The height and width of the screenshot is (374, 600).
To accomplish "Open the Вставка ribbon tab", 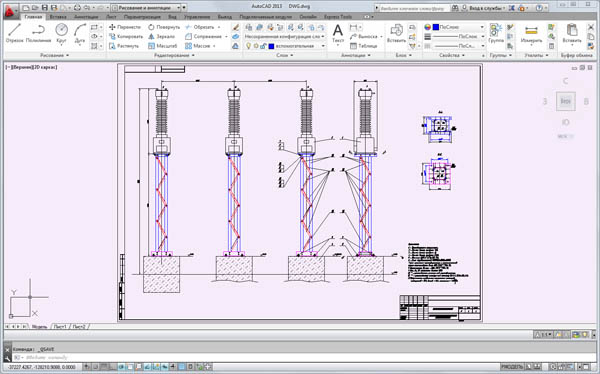I will pyautogui.click(x=58, y=17).
